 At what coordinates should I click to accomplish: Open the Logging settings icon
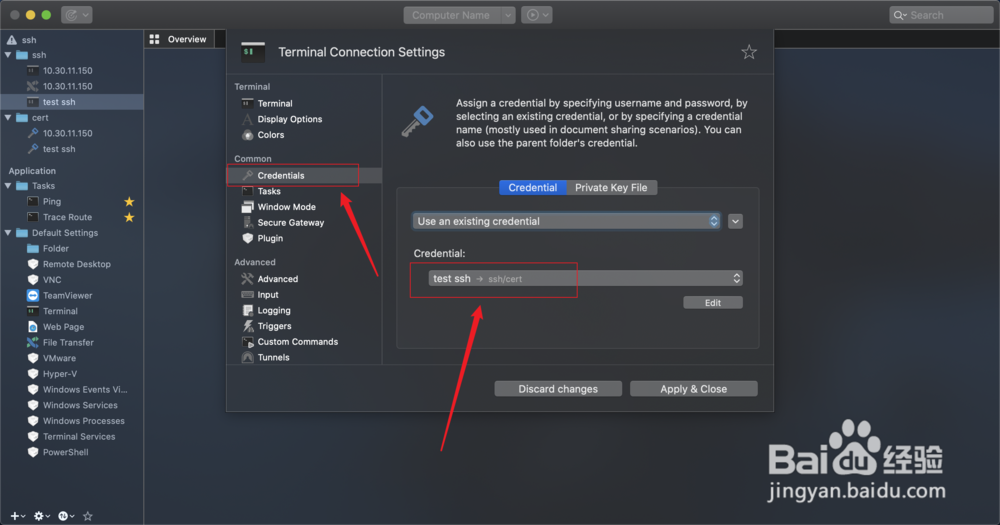click(x=247, y=311)
